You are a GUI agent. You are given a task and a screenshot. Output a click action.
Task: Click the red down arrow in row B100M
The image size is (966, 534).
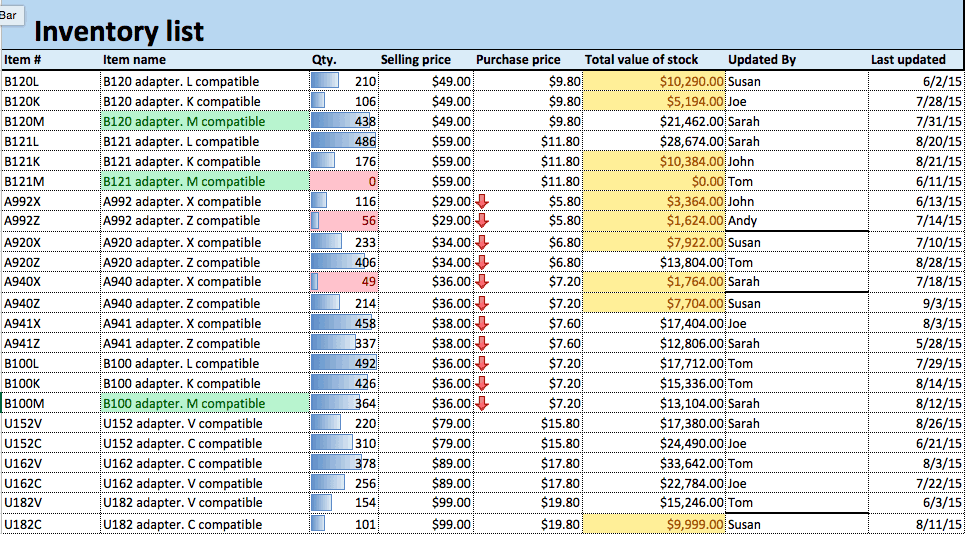[483, 404]
